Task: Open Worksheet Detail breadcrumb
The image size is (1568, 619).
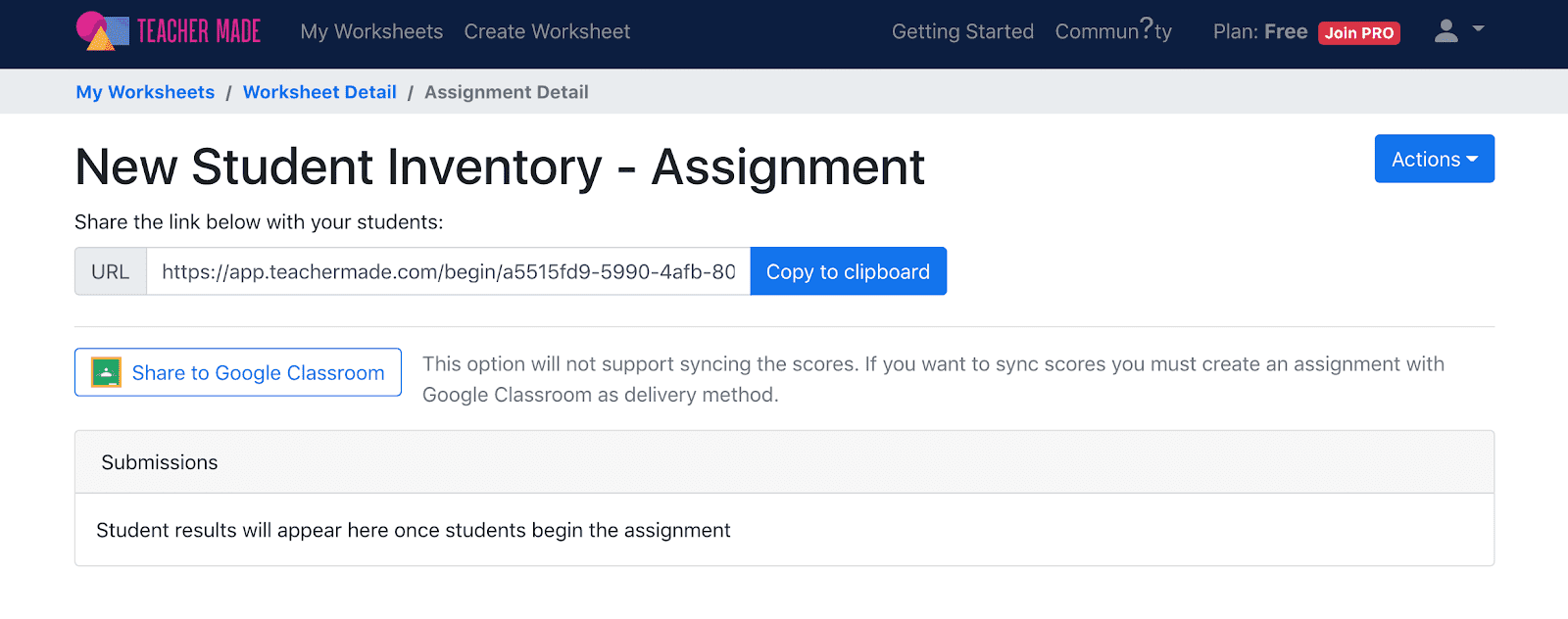Action: click(x=319, y=91)
